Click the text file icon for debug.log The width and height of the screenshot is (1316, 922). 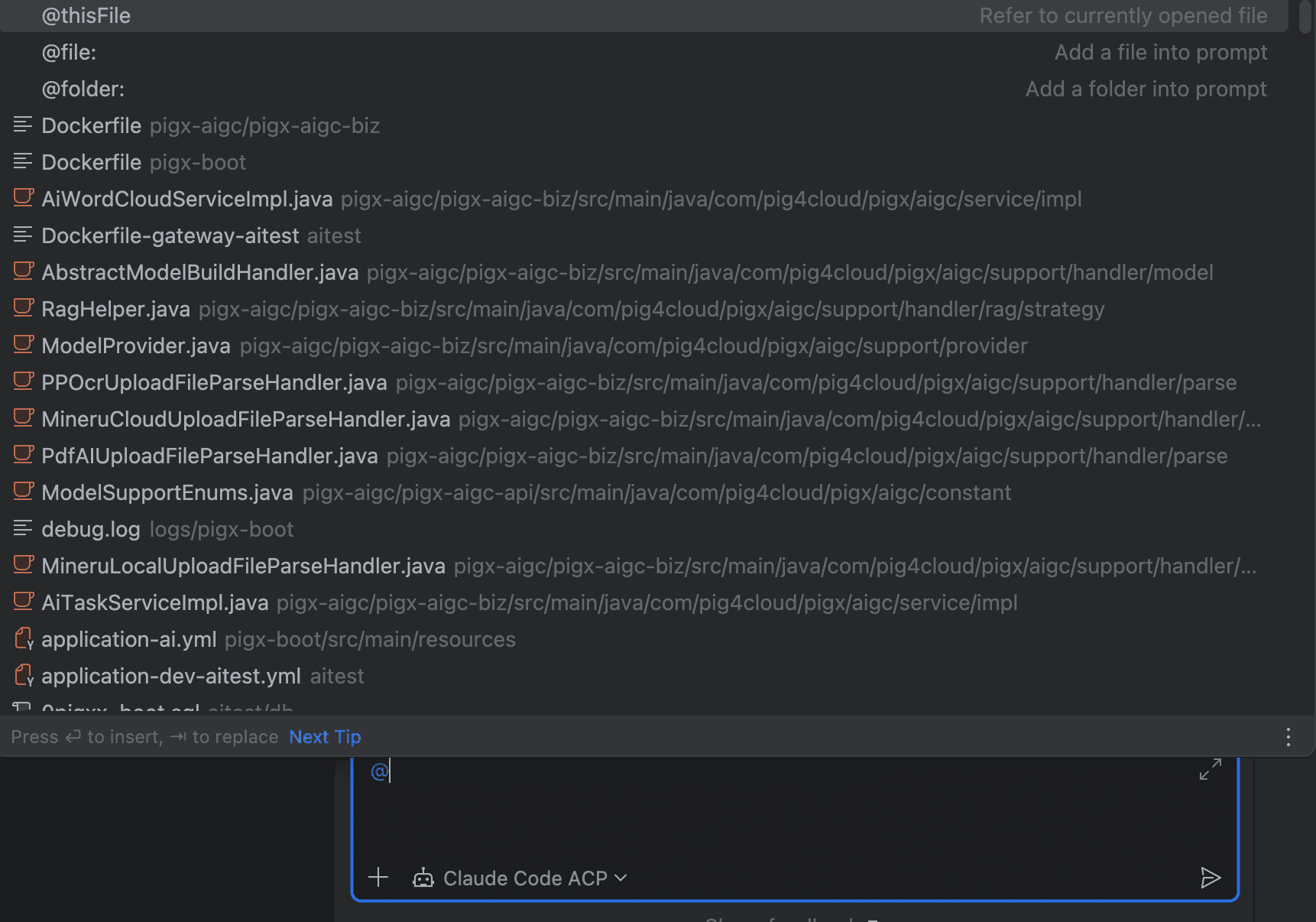click(23, 529)
